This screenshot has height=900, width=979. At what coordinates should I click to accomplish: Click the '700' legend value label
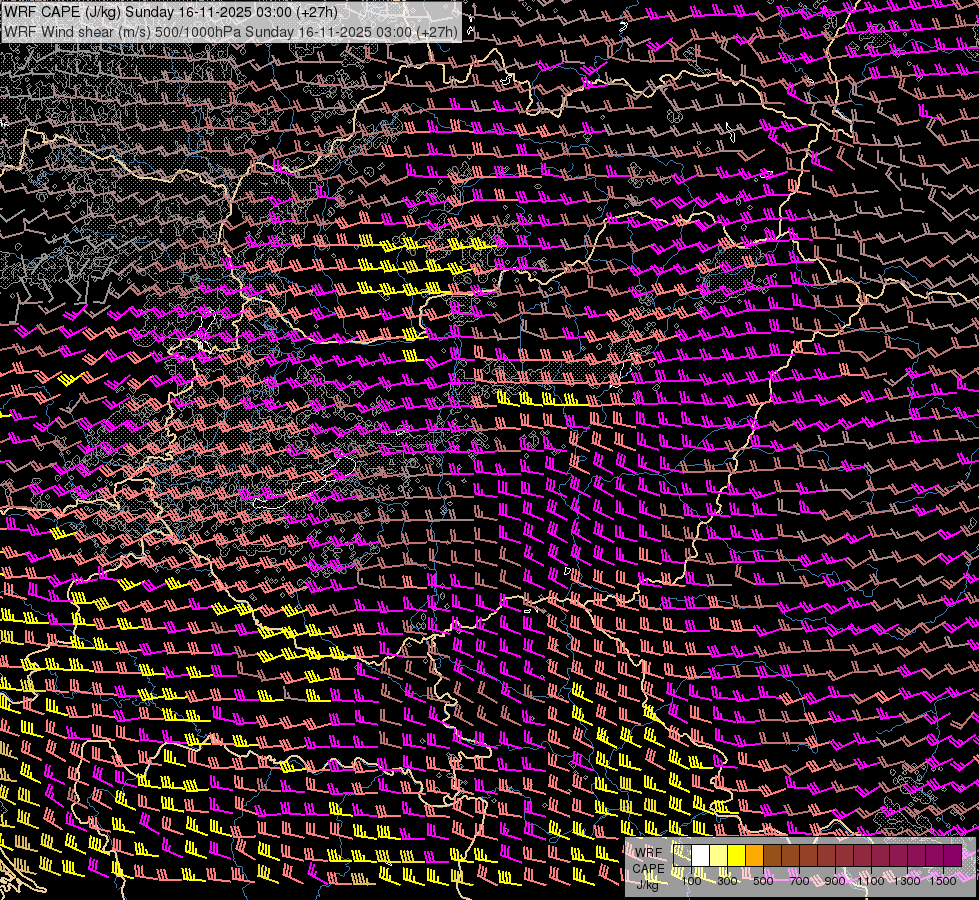pos(799,881)
